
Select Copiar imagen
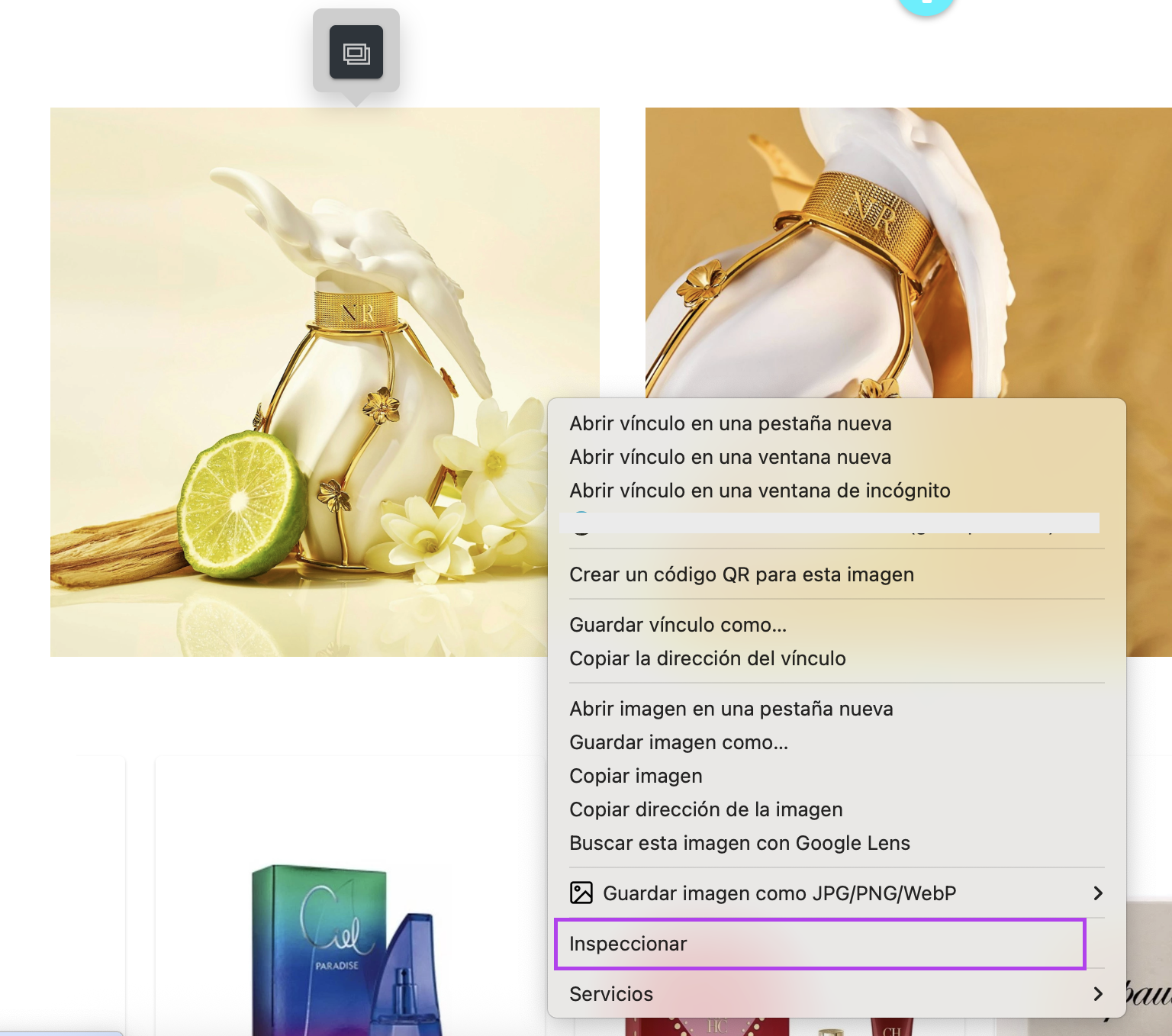pyautogui.click(x=636, y=776)
